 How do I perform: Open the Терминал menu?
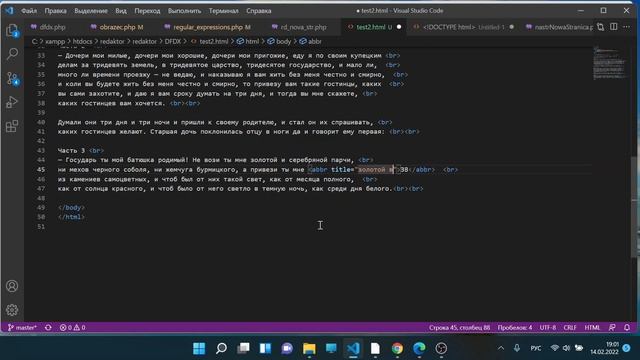[x=224, y=11]
